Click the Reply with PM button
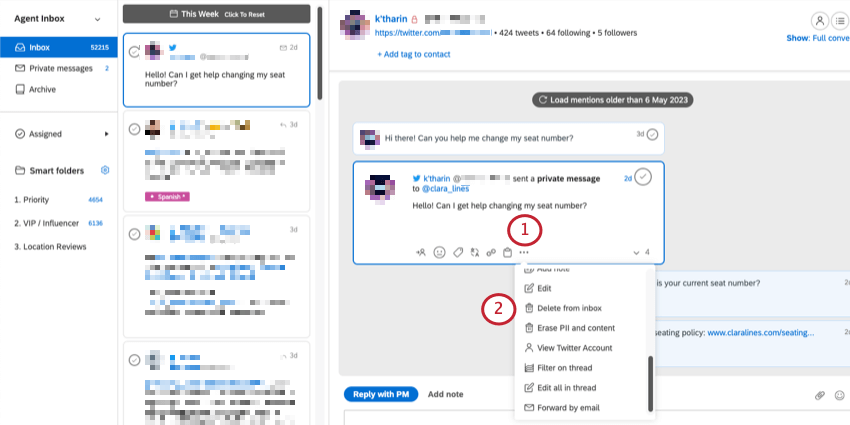This screenshot has height=425, width=850. tap(381, 394)
